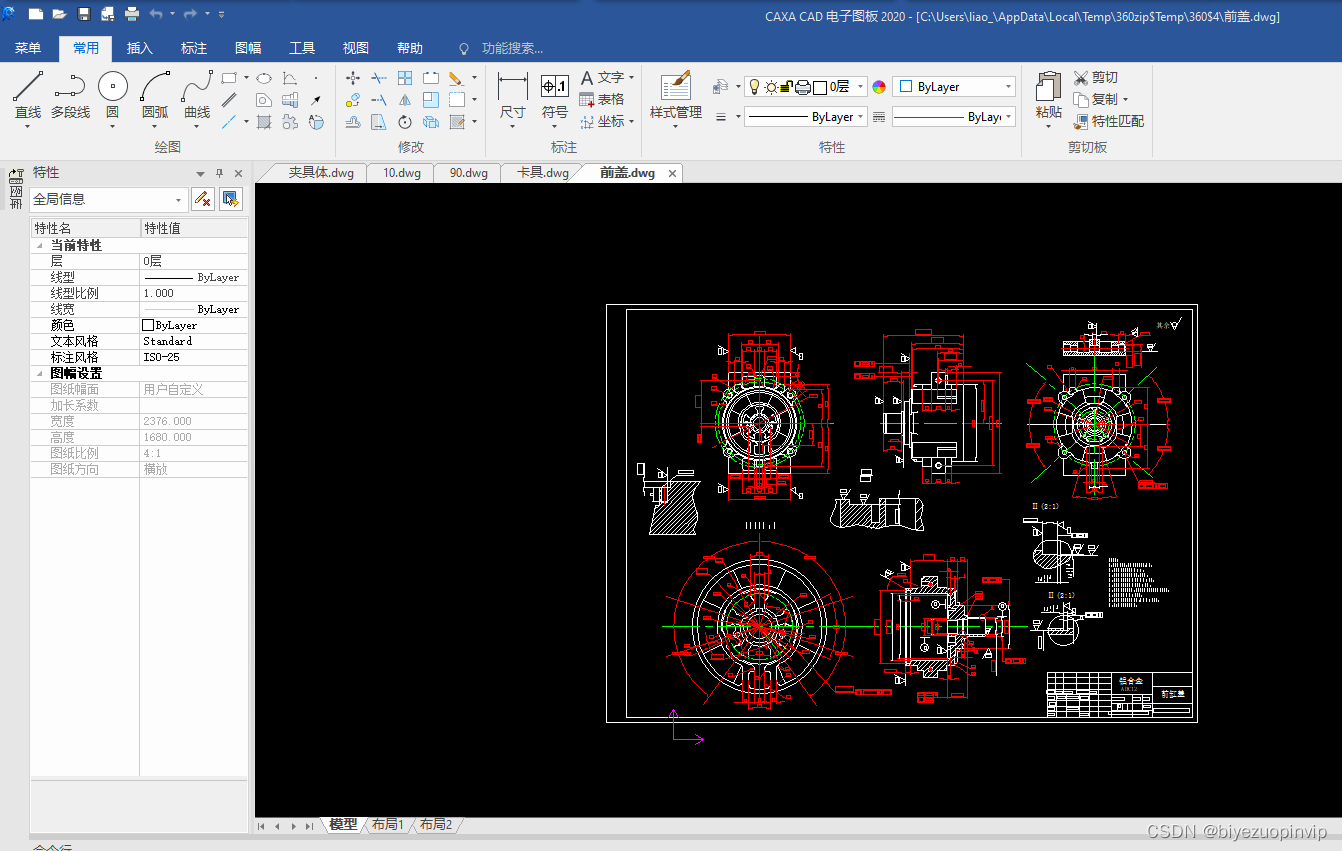Click the 文本风格 value Standard

(x=193, y=341)
